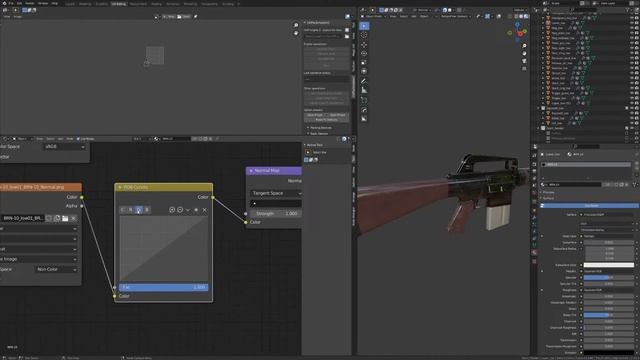Click the red X axis on the viewport gizmo

point(520,34)
